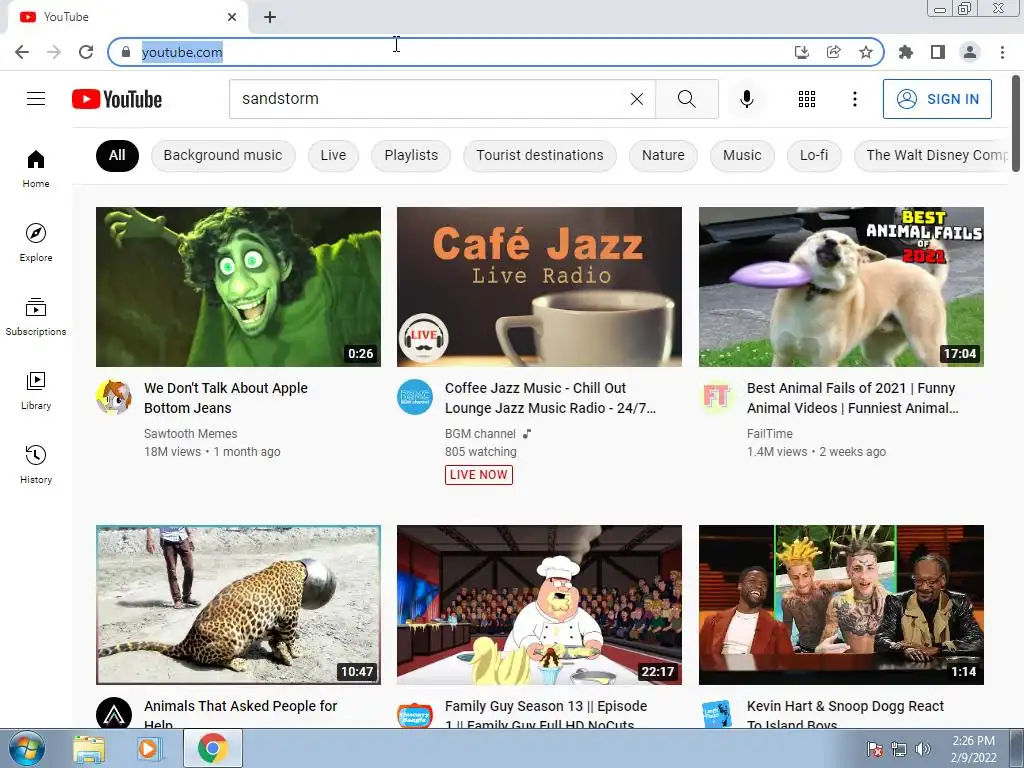Click the install app icon in address bar
Image resolution: width=1024 pixels, height=768 pixels.
[x=801, y=52]
